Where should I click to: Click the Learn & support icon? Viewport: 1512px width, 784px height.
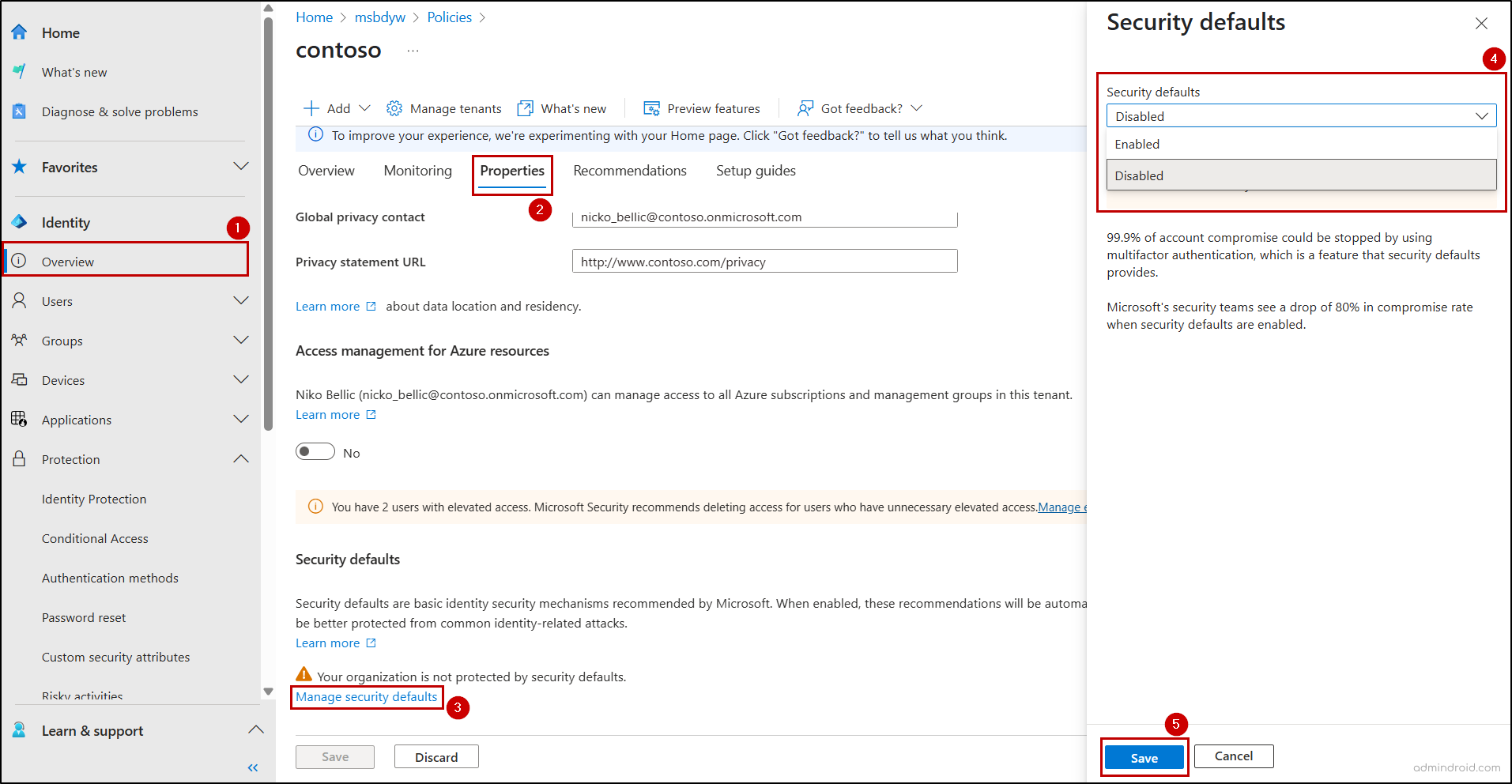(19, 729)
